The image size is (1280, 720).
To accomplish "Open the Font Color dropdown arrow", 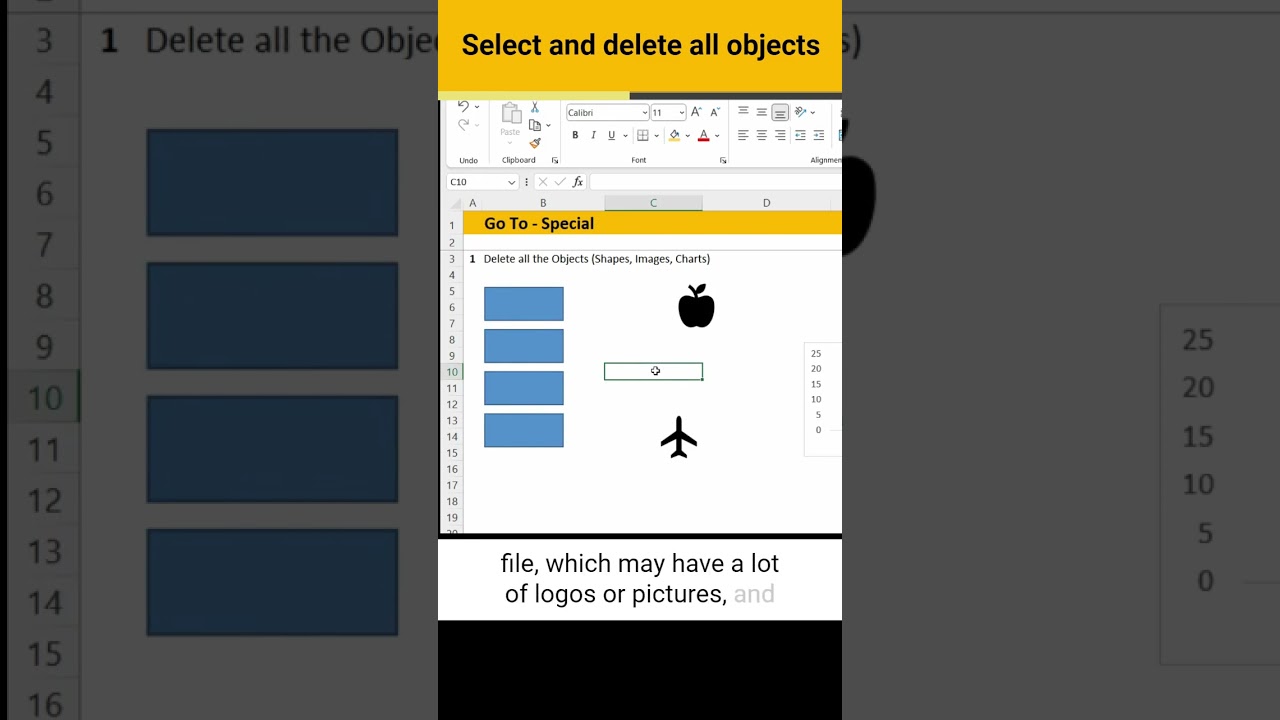I will [717, 136].
